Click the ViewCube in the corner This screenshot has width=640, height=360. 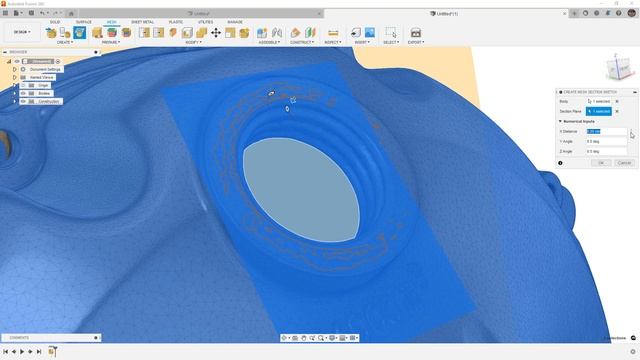click(x=619, y=68)
